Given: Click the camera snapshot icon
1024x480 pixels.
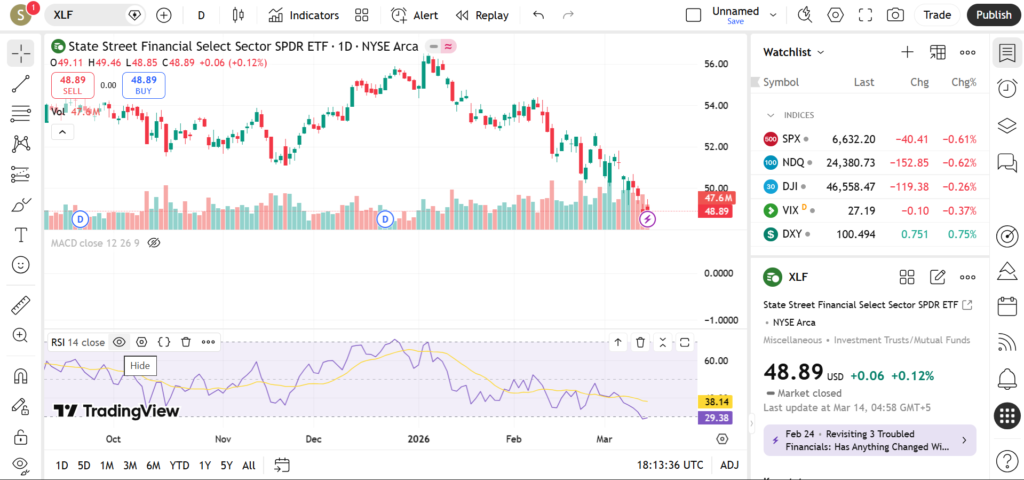Looking at the screenshot, I should pos(895,15).
